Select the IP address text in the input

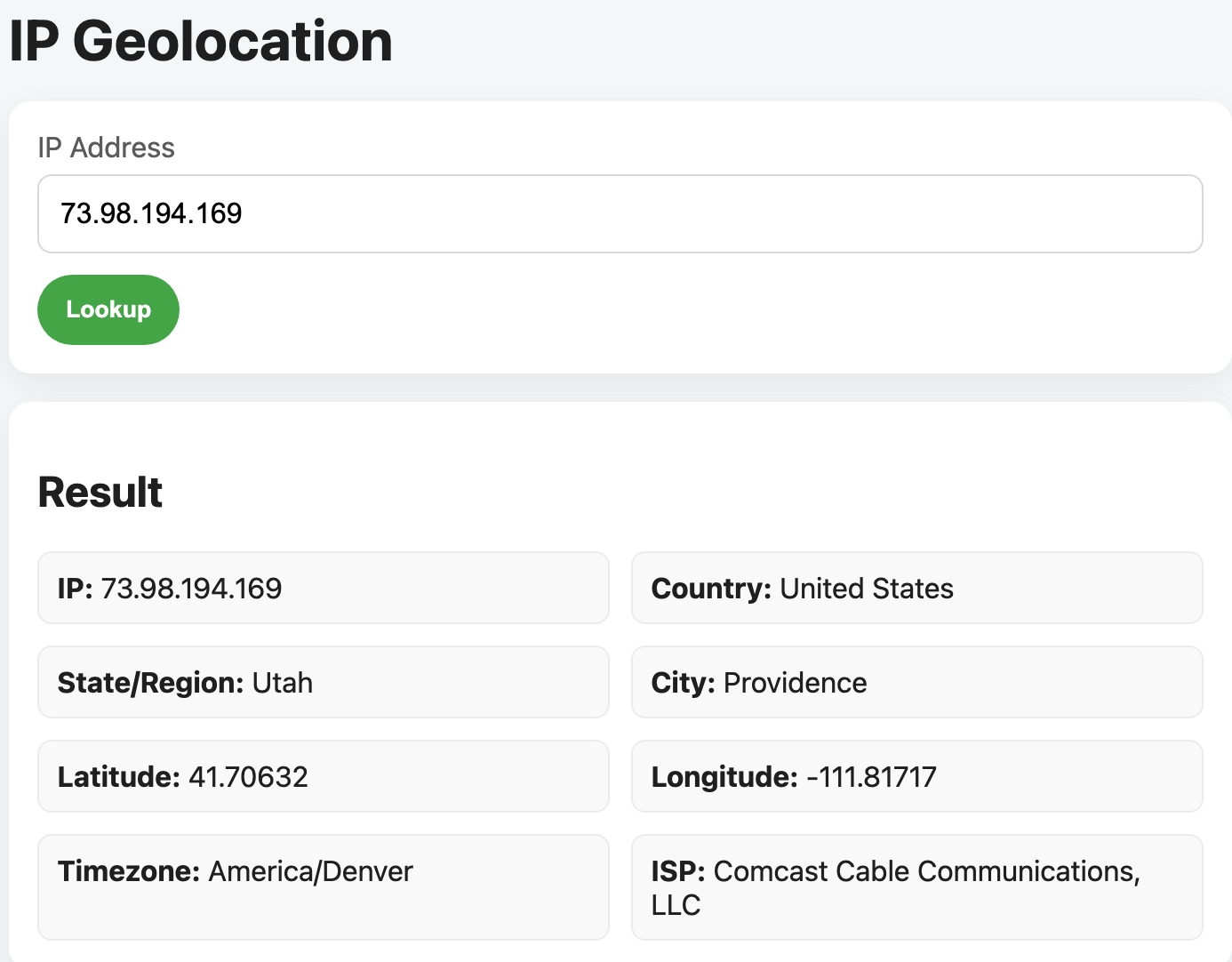[151, 213]
